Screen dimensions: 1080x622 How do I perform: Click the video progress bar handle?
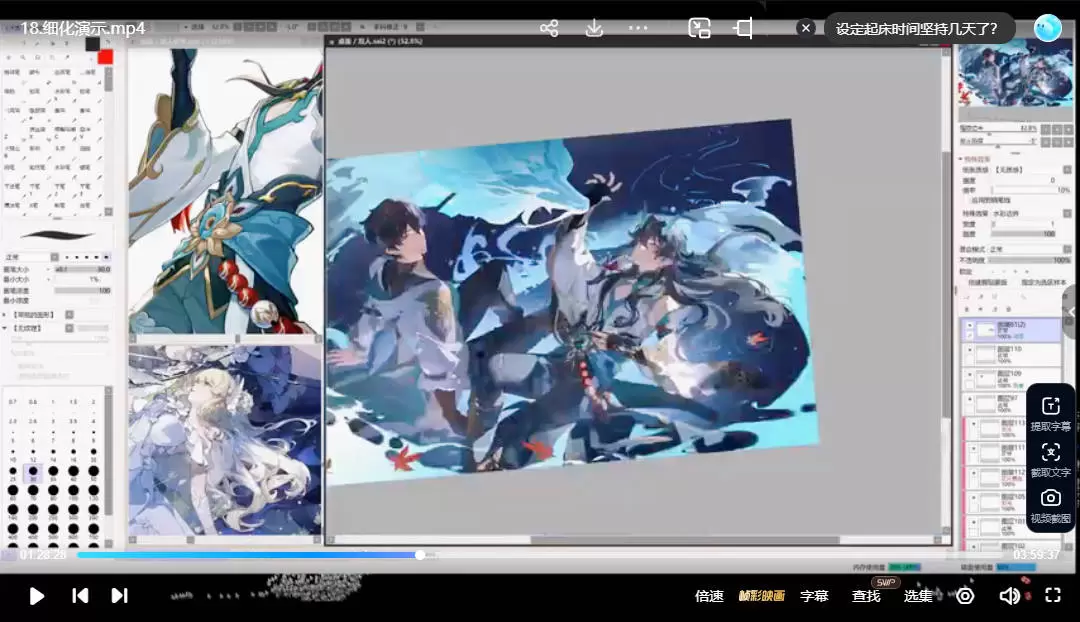click(420, 555)
